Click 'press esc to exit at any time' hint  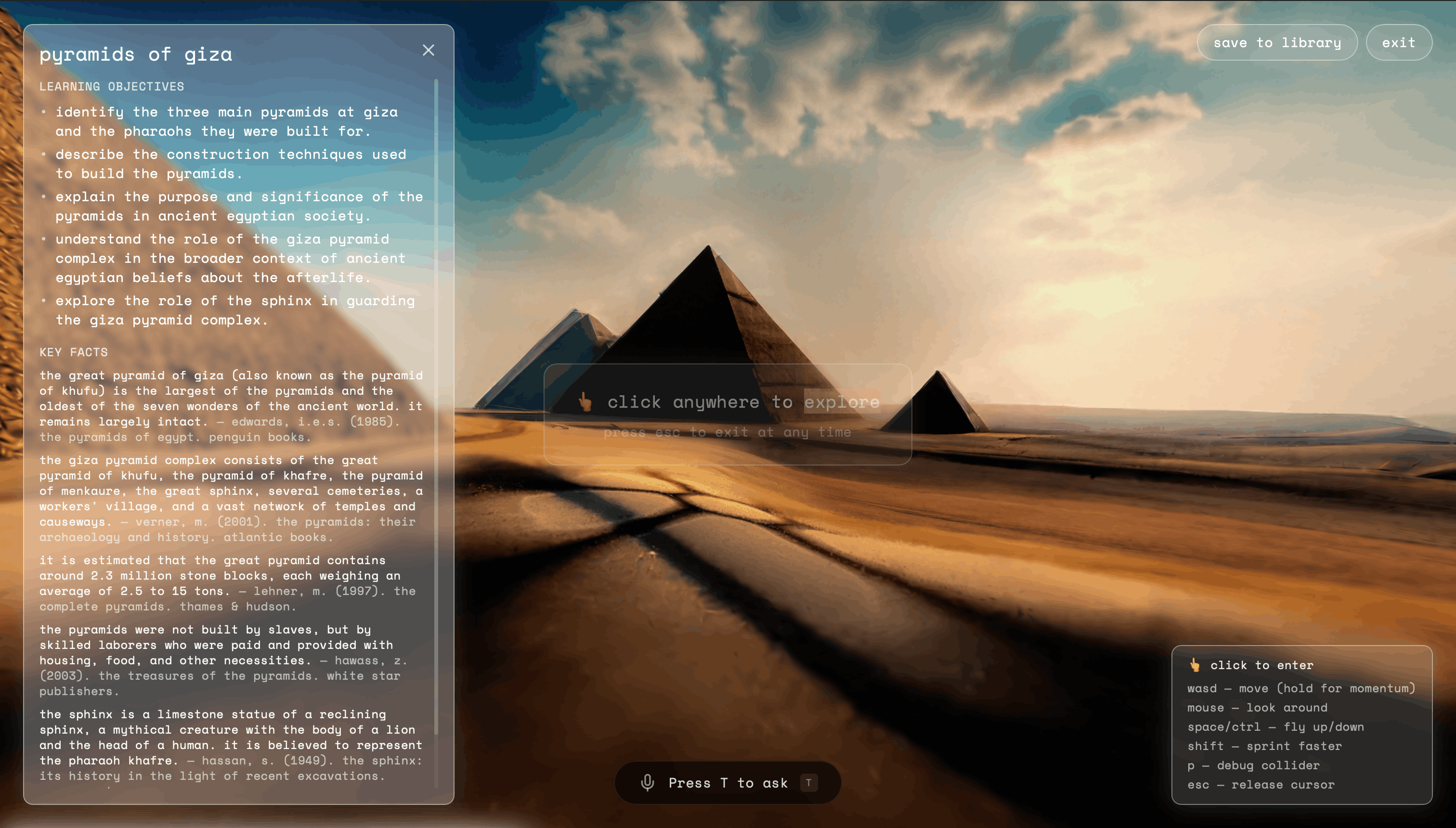[727, 432]
